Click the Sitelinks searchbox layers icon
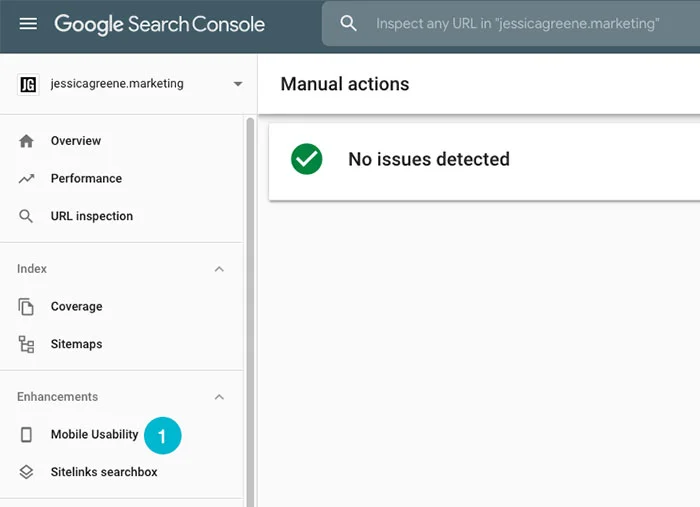This screenshot has width=700, height=507. pos(26,472)
